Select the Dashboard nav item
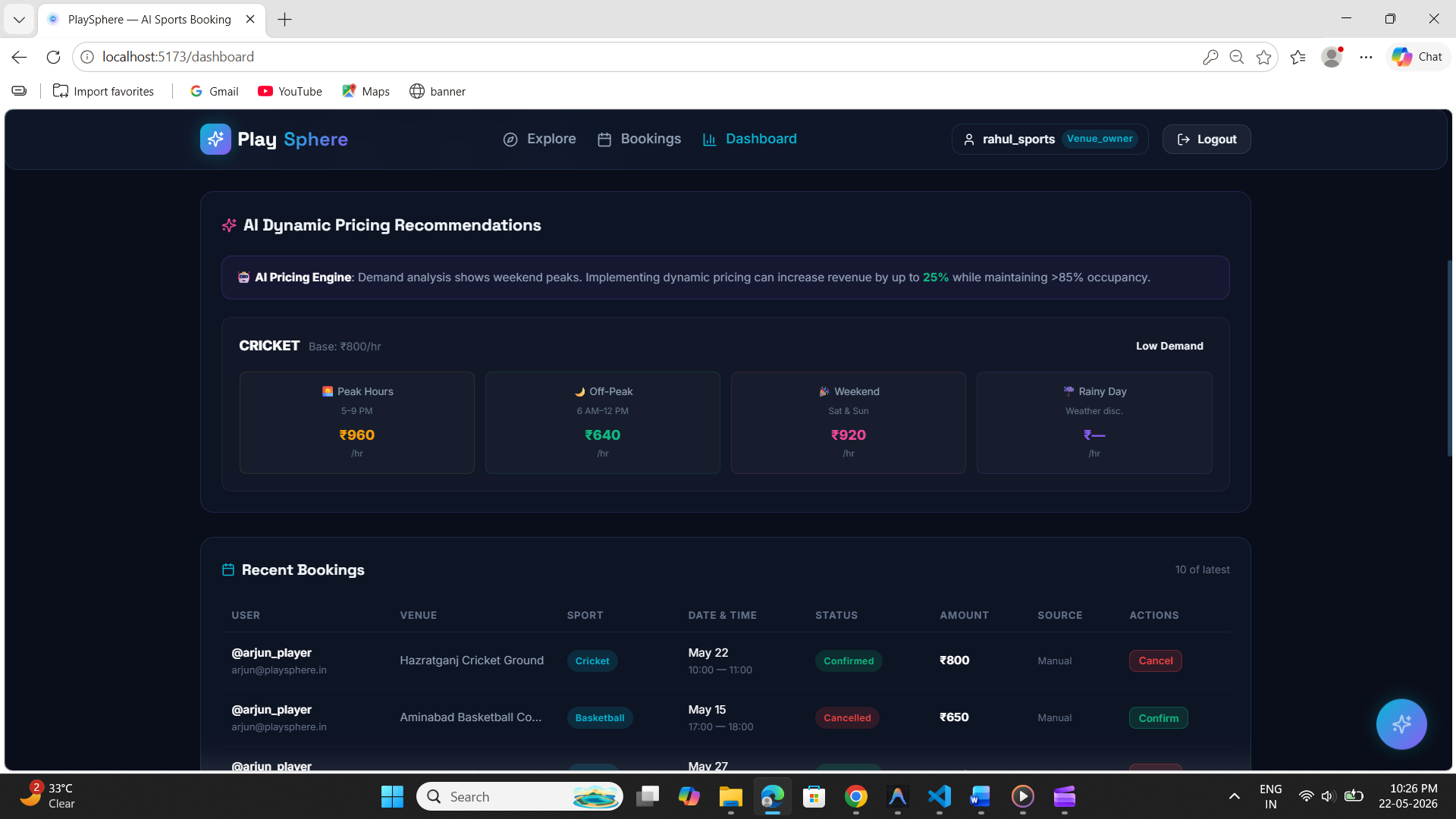This screenshot has width=1456, height=819. pos(749,139)
